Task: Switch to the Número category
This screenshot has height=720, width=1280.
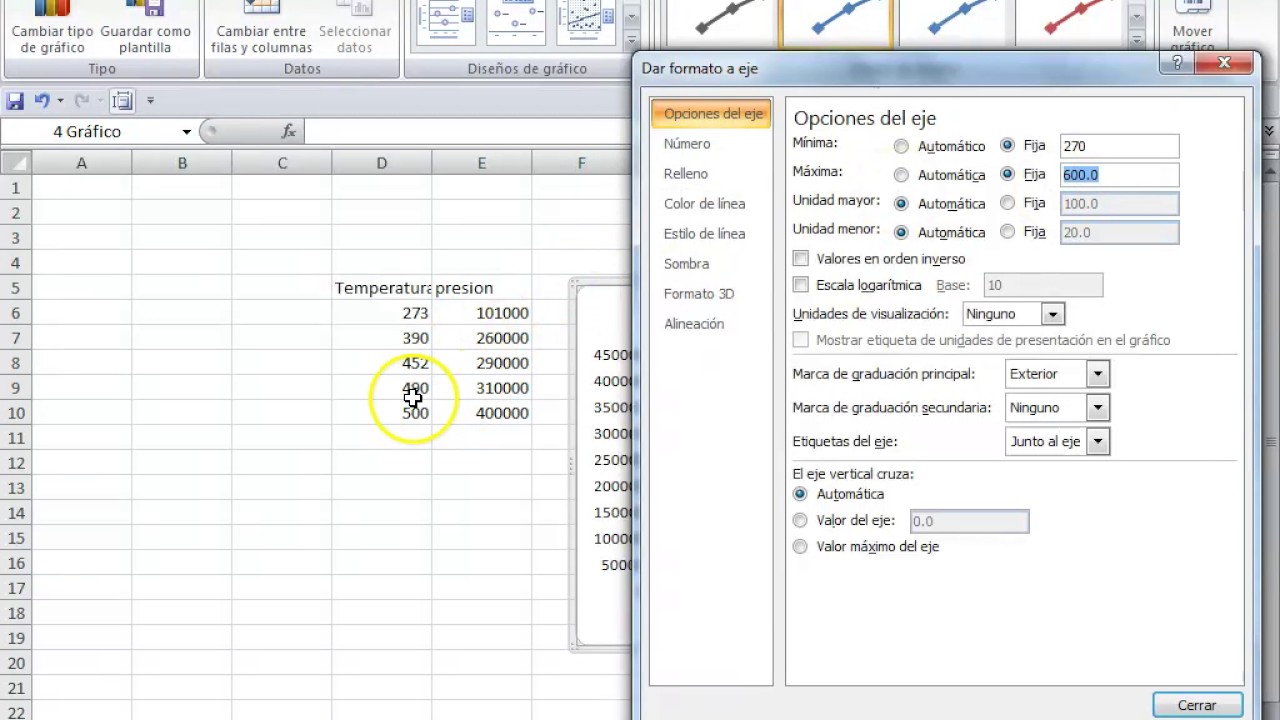Action: point(687,144)
